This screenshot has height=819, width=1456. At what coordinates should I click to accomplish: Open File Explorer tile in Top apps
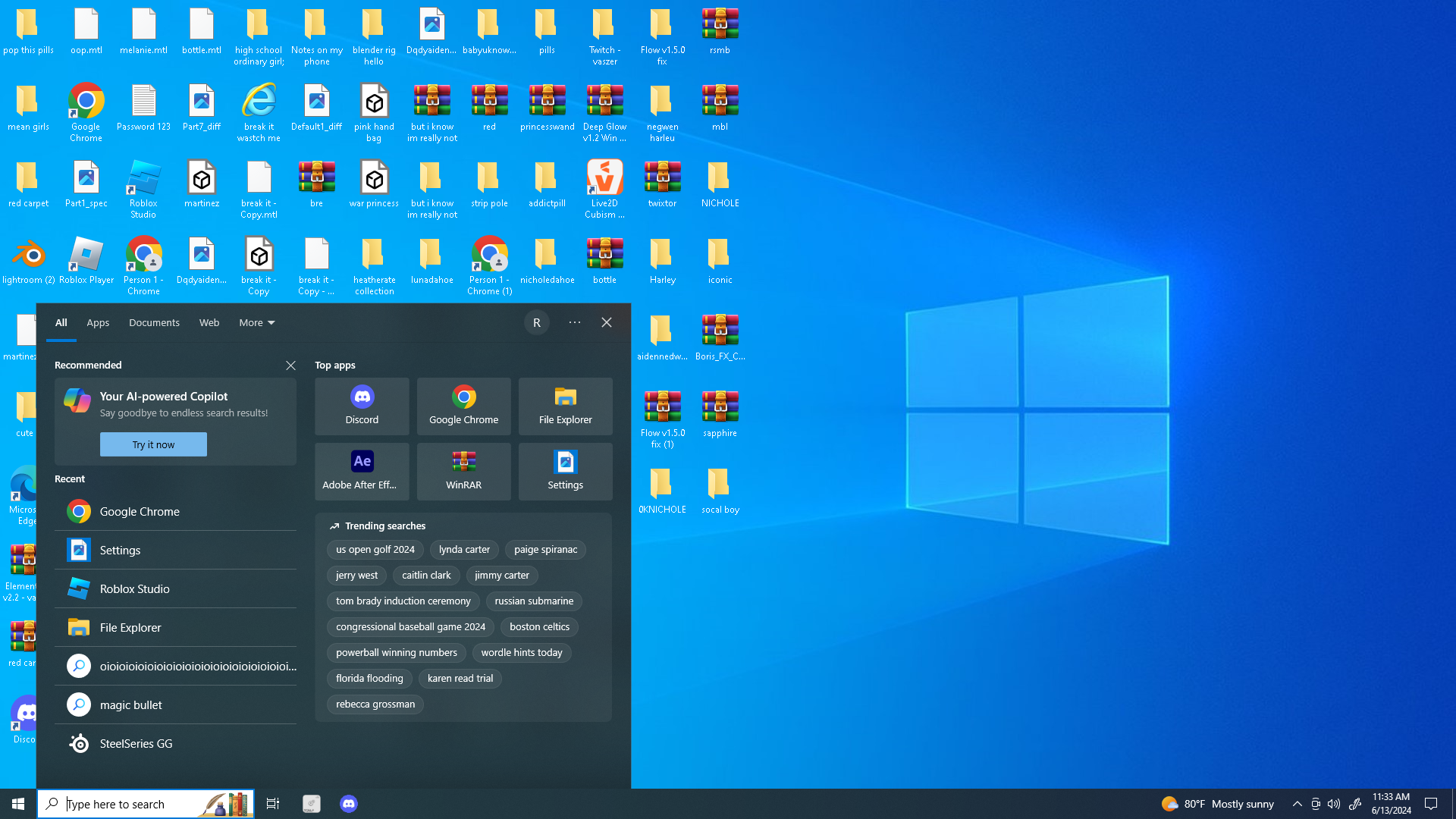coord(565,406)
